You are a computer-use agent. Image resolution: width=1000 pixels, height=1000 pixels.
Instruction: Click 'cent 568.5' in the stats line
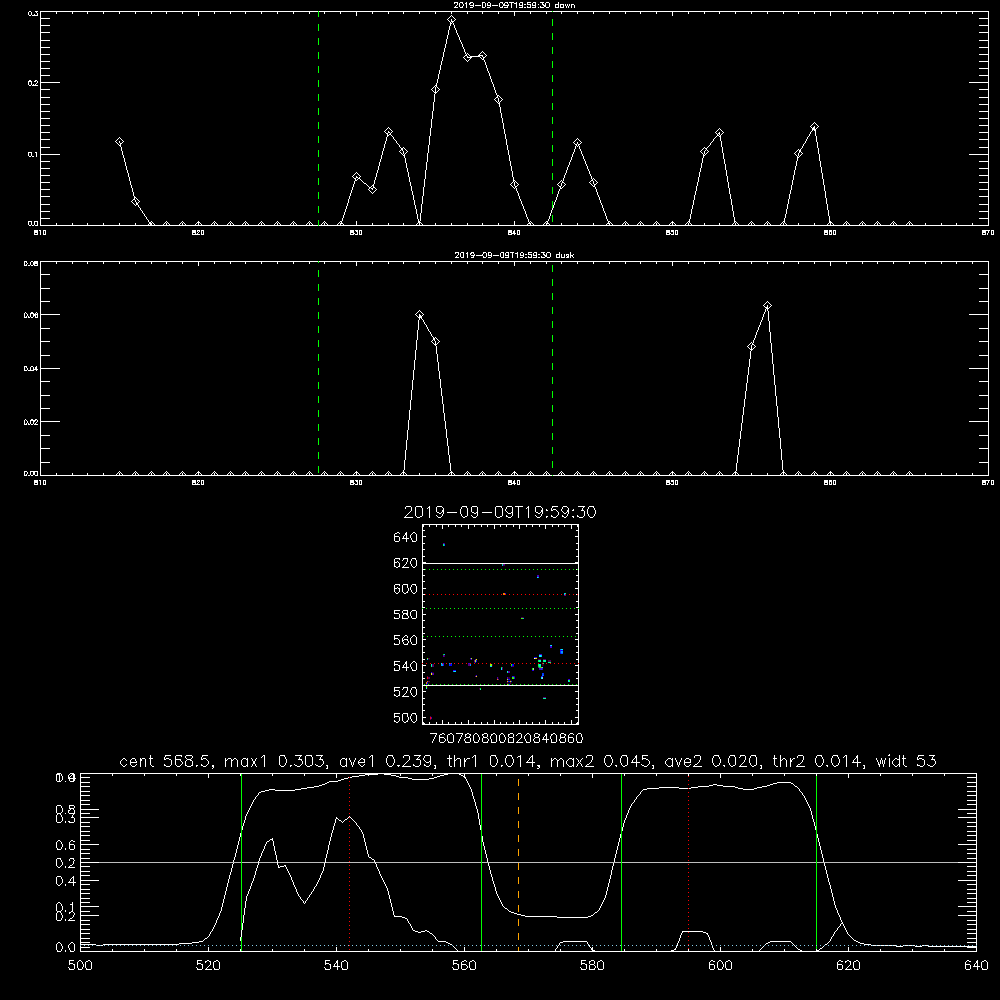tap(168, 761)
